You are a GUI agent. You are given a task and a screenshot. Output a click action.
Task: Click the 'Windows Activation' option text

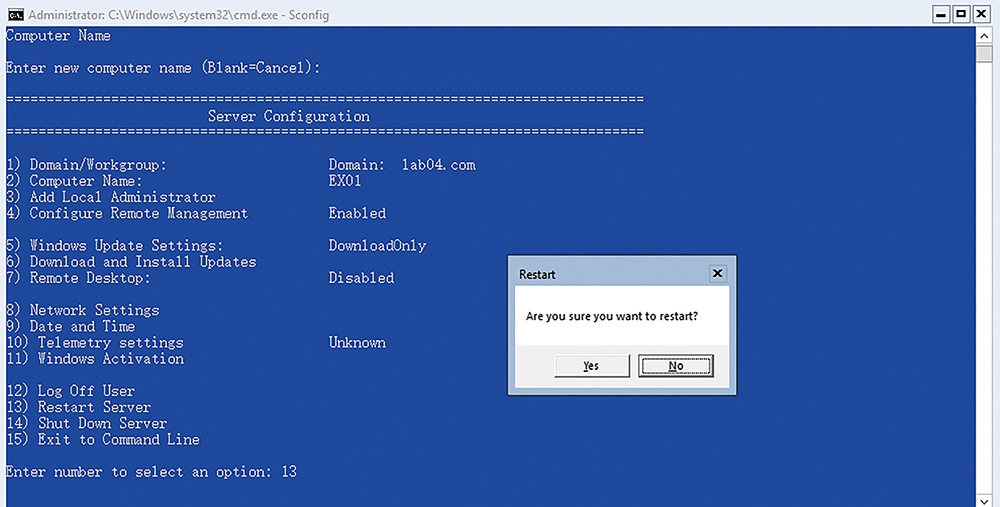pyautogui.click(x=111, y=358)
